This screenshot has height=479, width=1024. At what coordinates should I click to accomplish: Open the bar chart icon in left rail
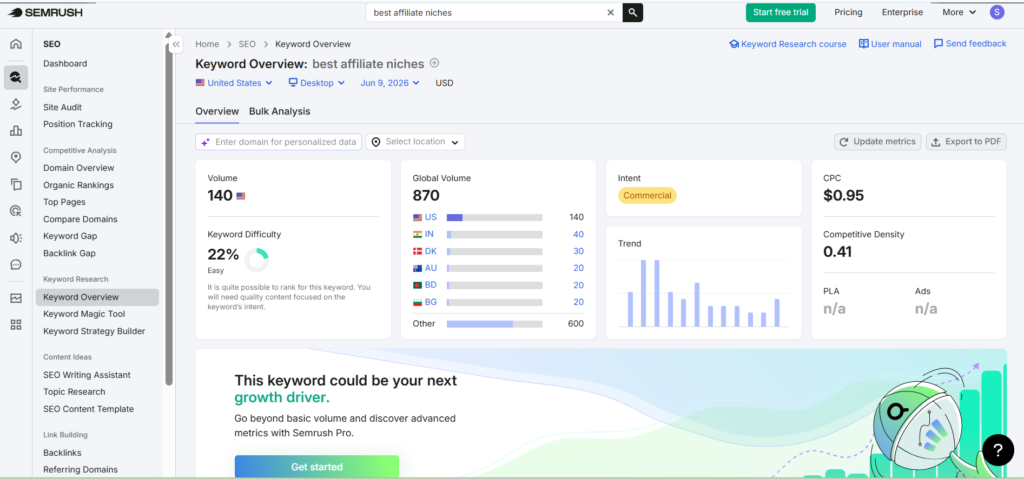16,131
